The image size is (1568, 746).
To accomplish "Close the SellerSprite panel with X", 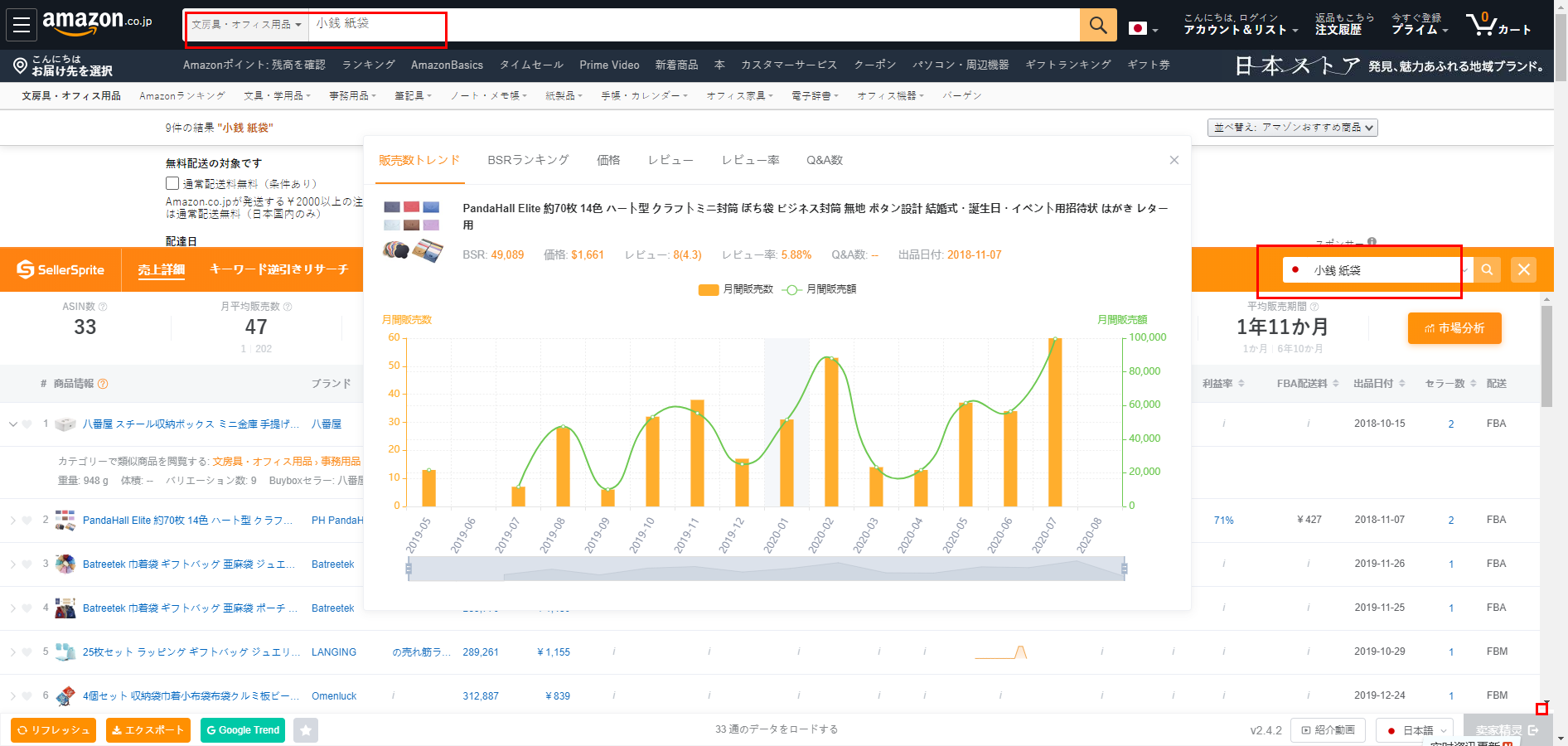I will (1523, 269).
